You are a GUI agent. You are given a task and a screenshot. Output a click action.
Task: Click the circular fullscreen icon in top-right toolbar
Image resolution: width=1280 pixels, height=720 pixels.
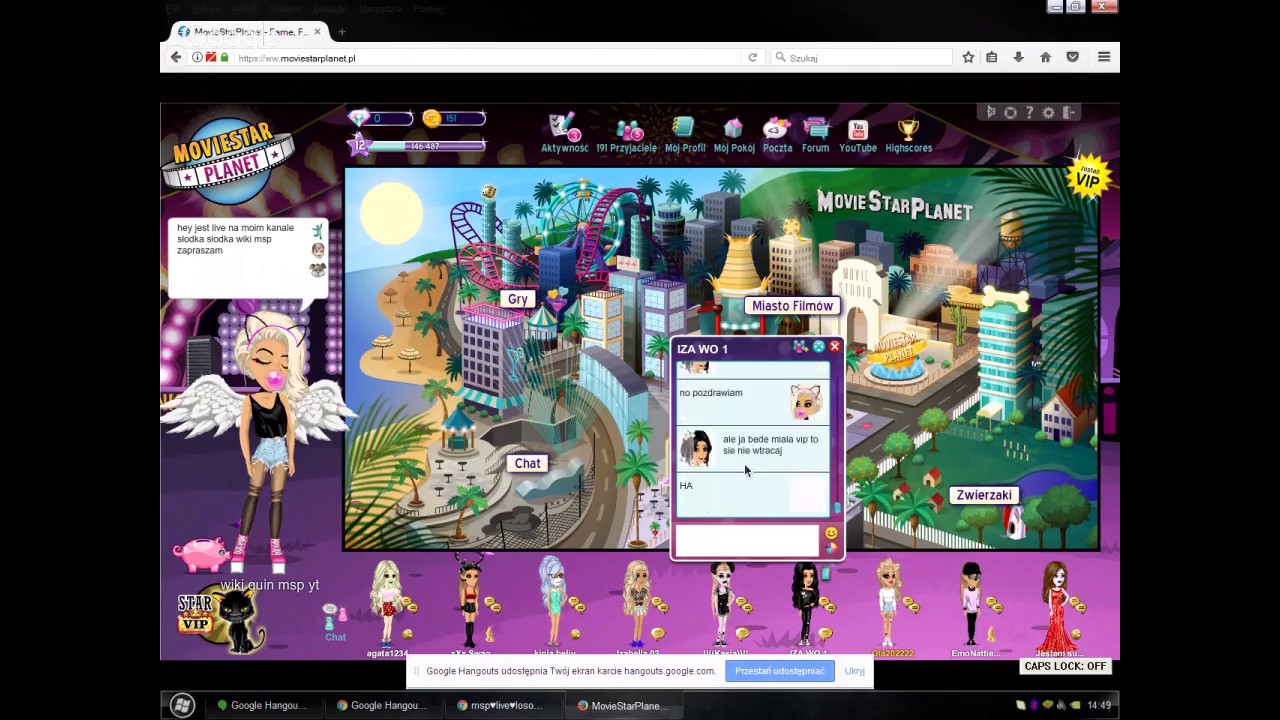(x=1010, y=112)
